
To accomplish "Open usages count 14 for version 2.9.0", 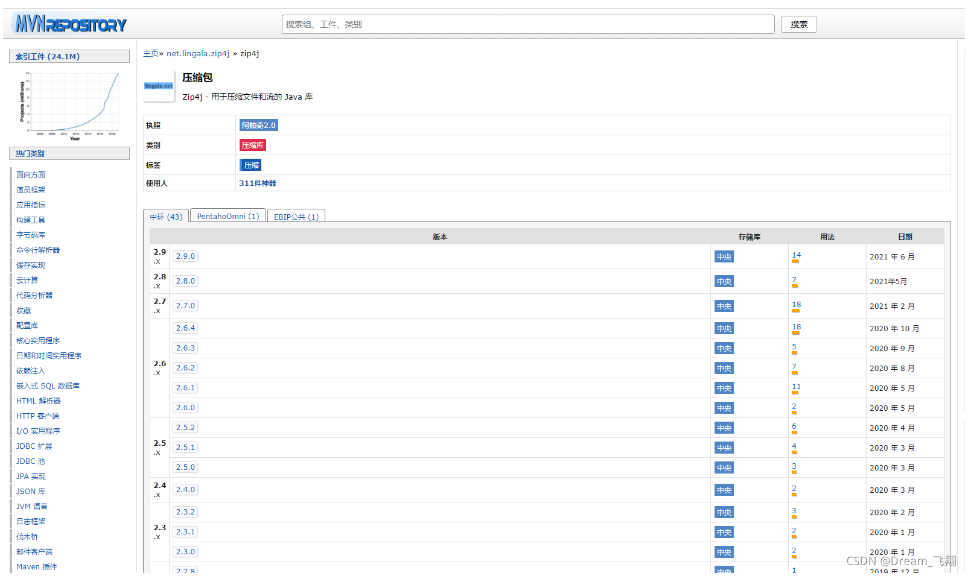I will pos(796,255).
